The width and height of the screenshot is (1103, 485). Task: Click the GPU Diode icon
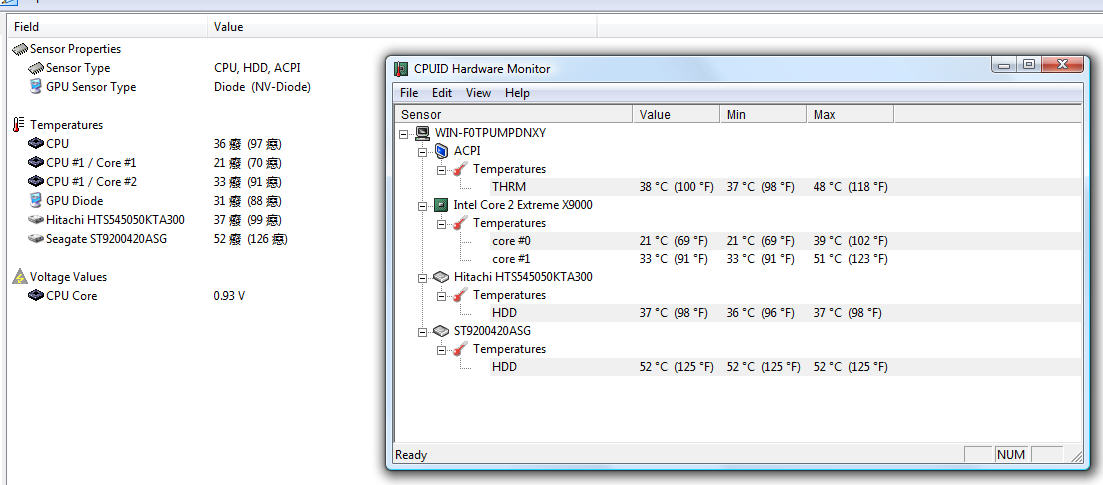[x=36, y=201]
